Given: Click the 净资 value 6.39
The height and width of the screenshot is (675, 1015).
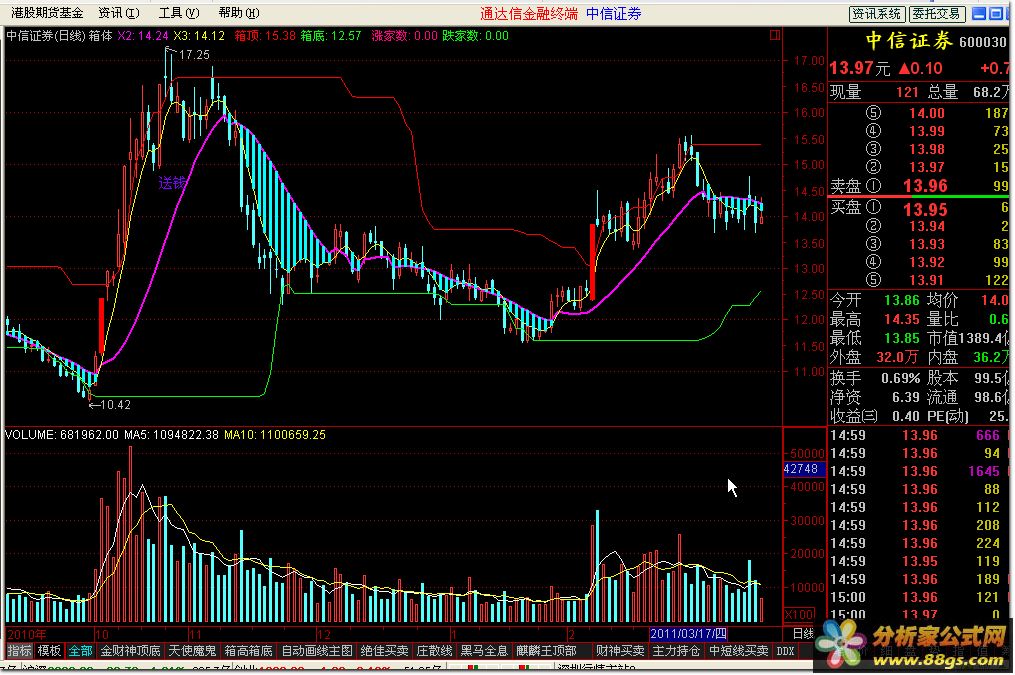Looking at the screenshot, I should [x=906, y=397].
